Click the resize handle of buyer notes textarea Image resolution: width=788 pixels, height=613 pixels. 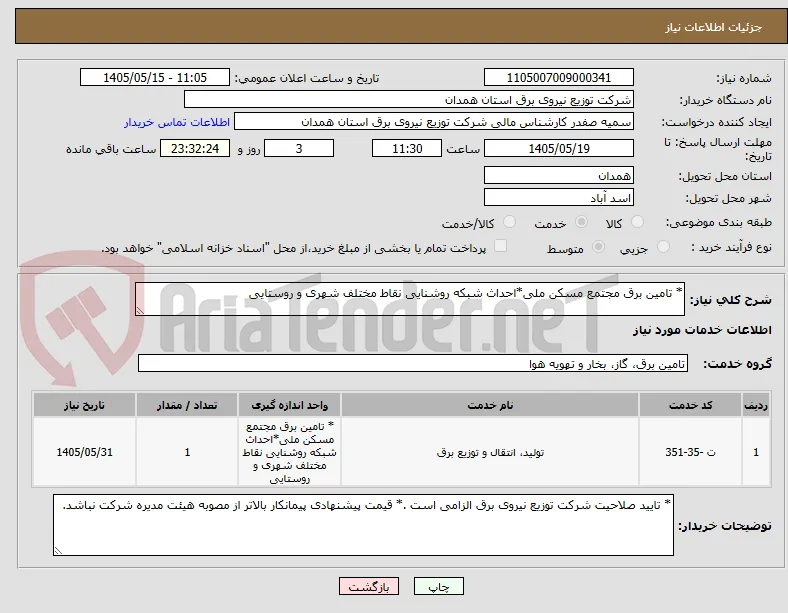[58, 551]
